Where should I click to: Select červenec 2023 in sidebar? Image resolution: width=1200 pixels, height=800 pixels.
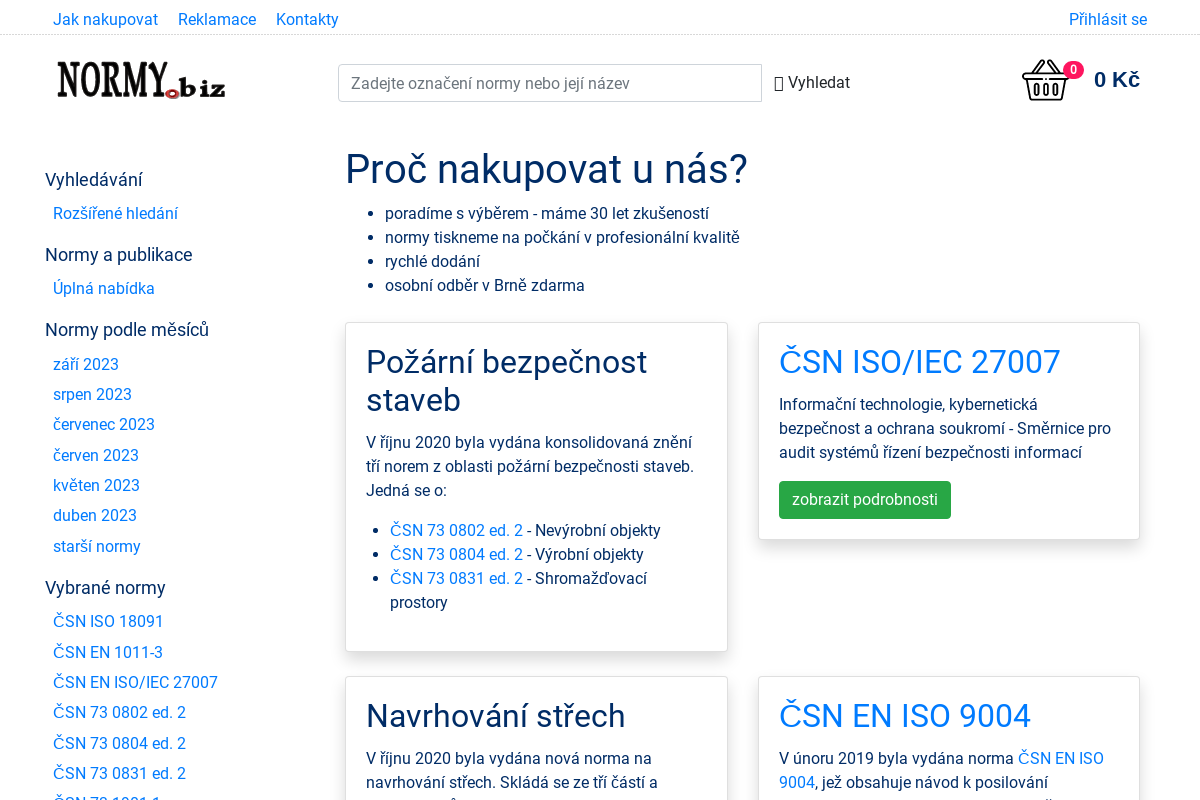[103, 424]
